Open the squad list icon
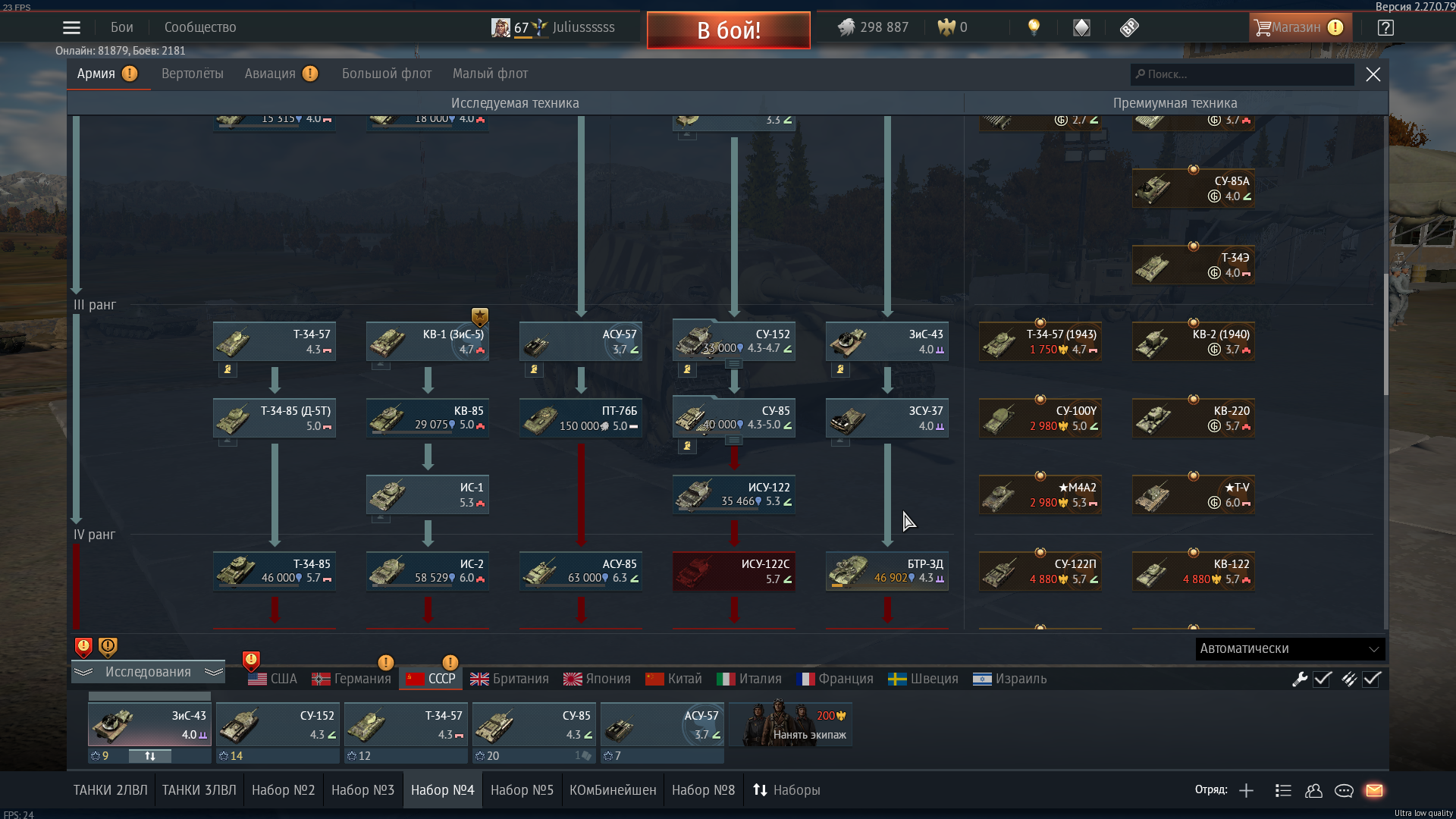Viewport: 1456px width, 819px height. pyautogui.click(x=1283, y=790)
